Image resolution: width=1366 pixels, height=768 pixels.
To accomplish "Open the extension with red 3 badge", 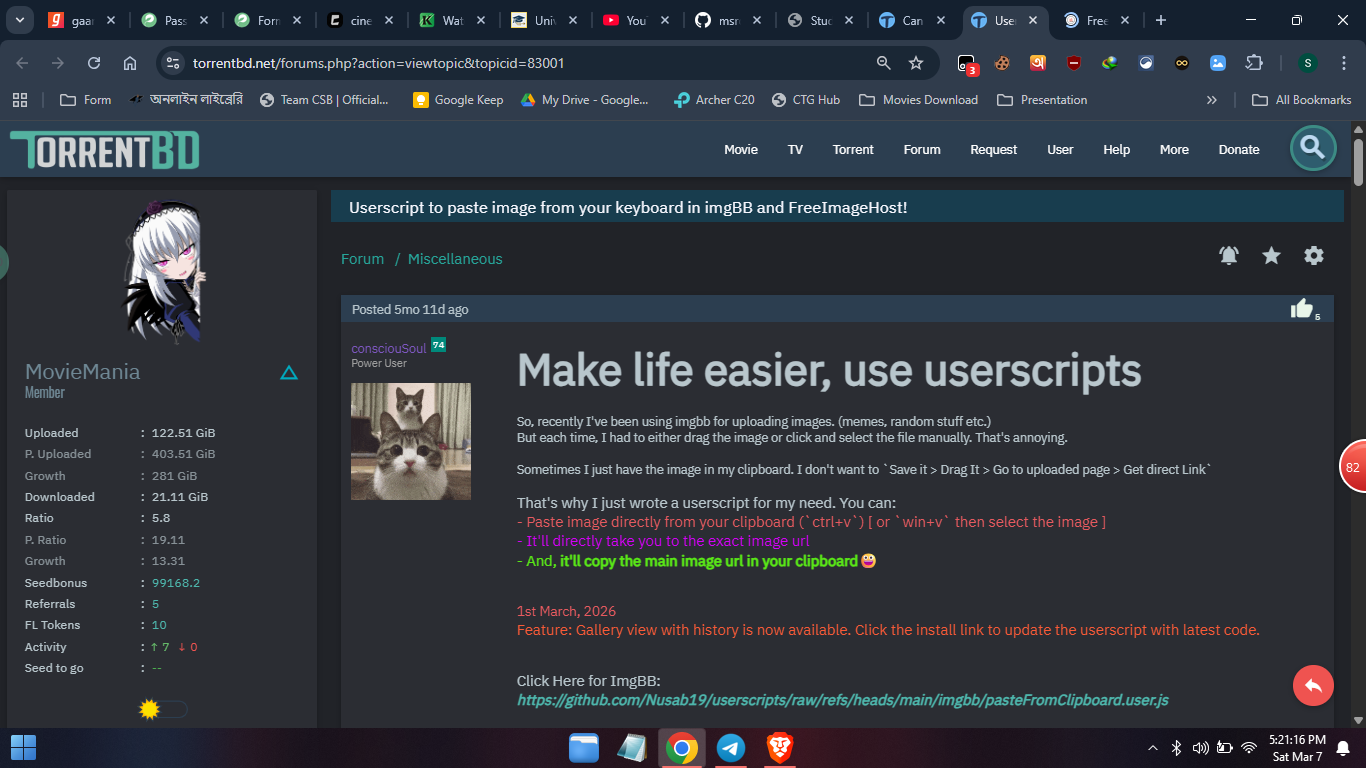I will (967, 63).
